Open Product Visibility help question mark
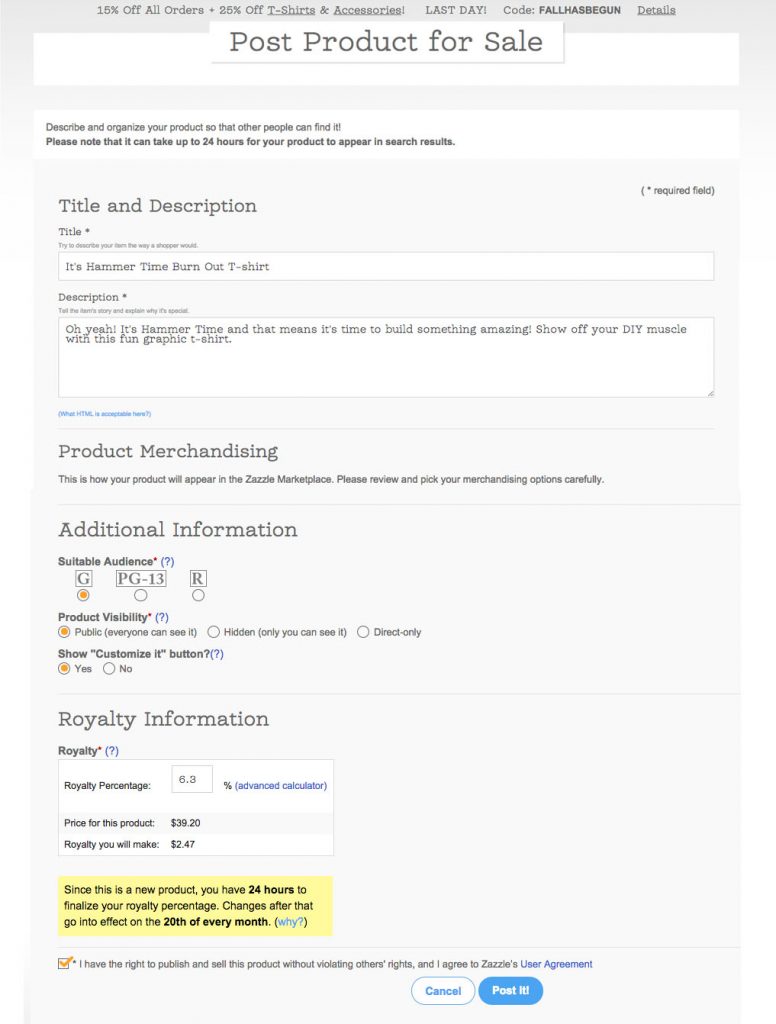The image size is (776, 1024). 161,617
